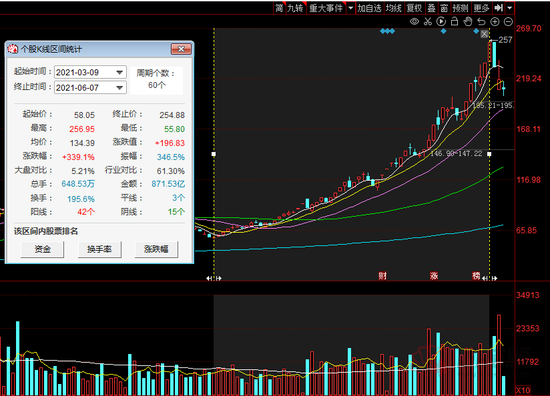Click the 257 high price label
Screen dimensions: 550x396
pos(505,40)
